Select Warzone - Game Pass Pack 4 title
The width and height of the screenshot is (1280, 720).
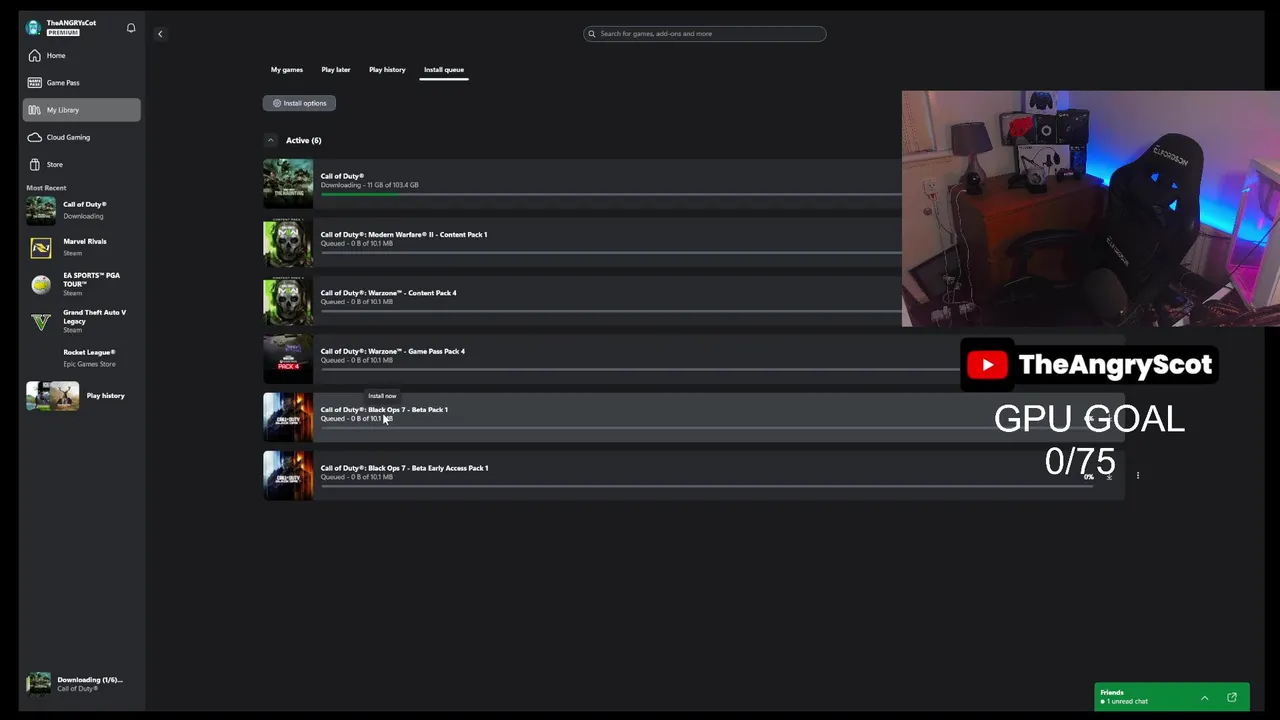coord(392,352)
